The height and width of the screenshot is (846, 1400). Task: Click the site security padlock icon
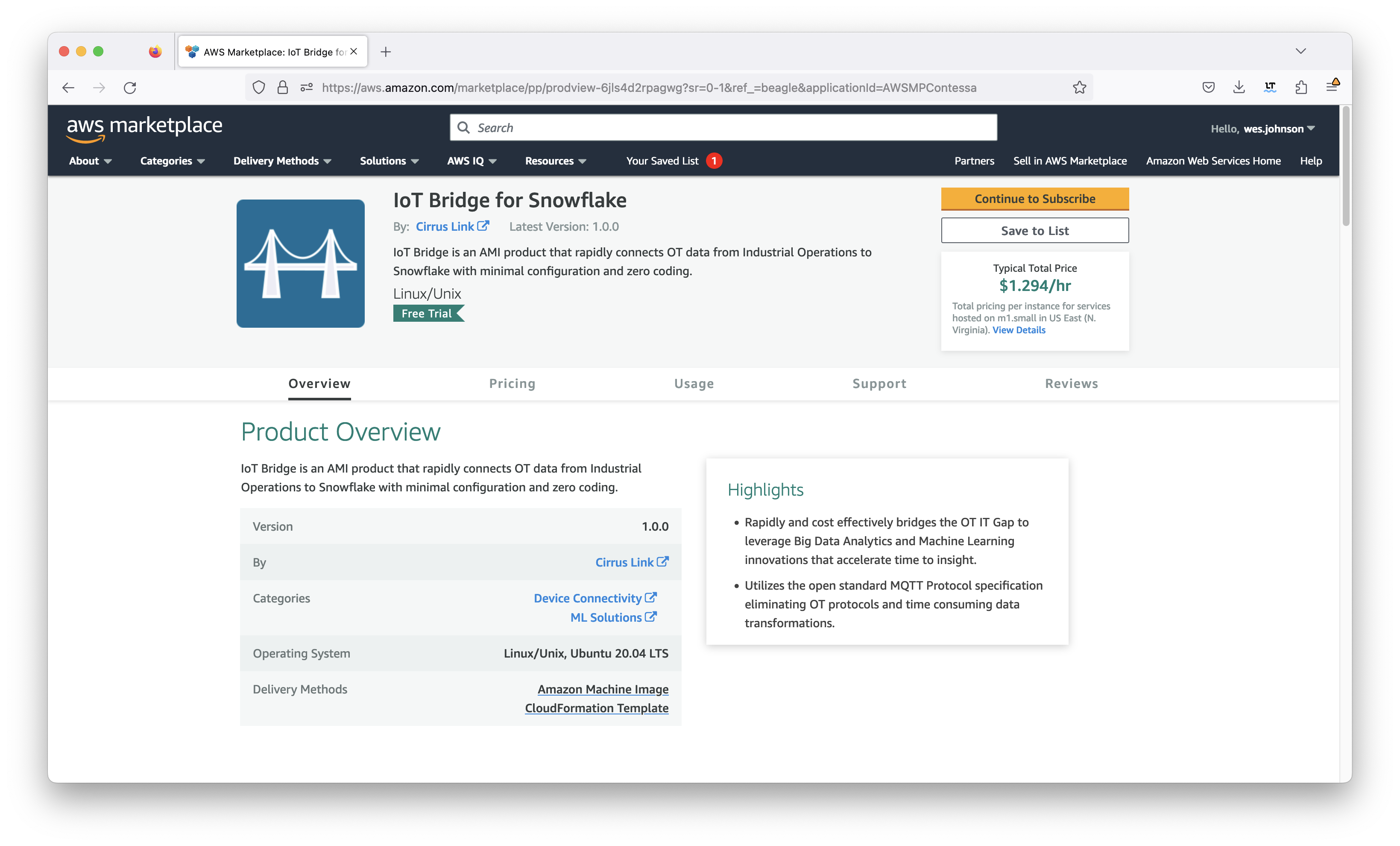(x=282, y=88)
